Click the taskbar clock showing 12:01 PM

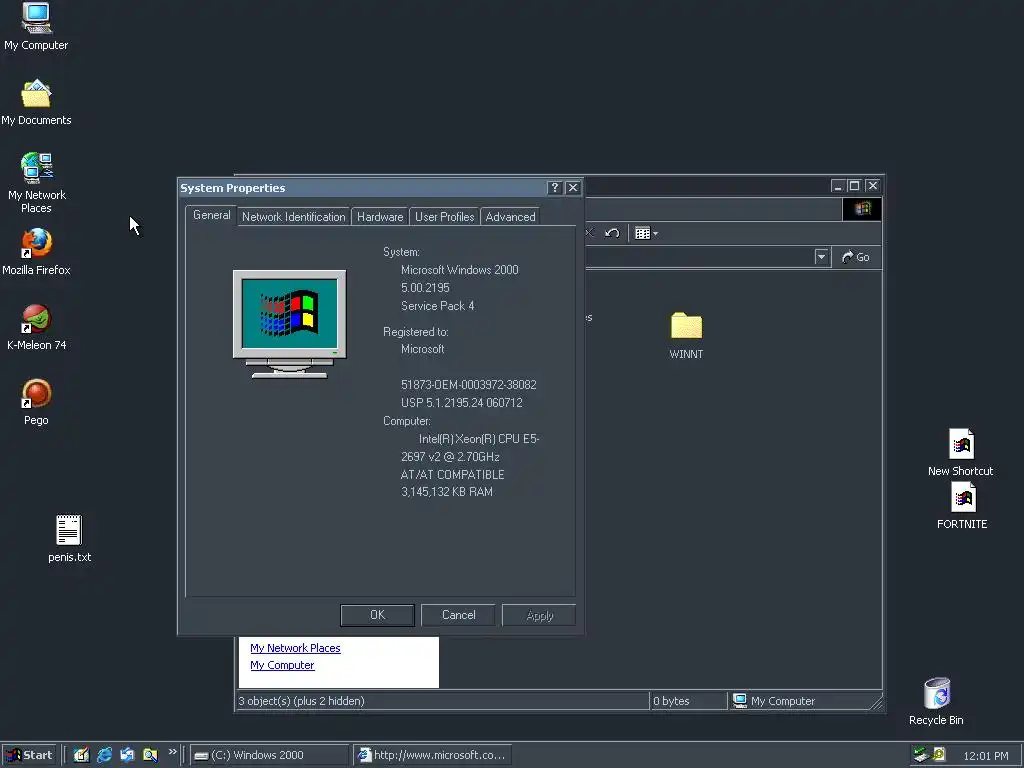[x=985, y=756]
